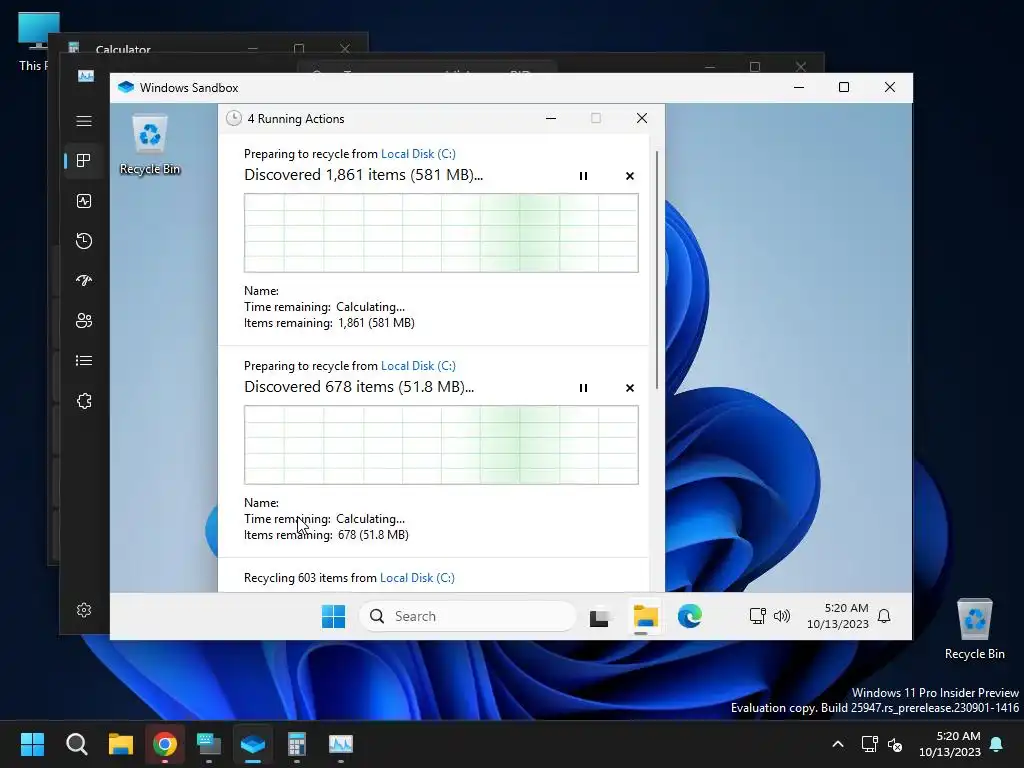Maximize the Windows Sandbox window
Viewport: 1024px width, 768px height.
coord(844,88)
